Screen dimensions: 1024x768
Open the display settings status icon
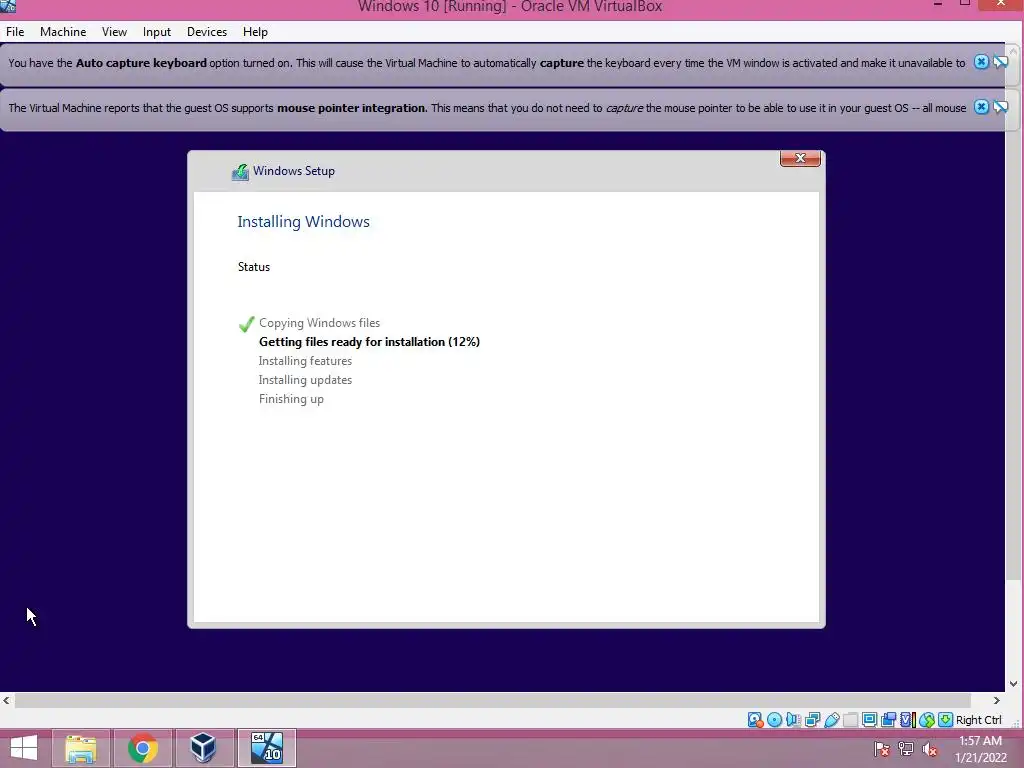[869, 720]
